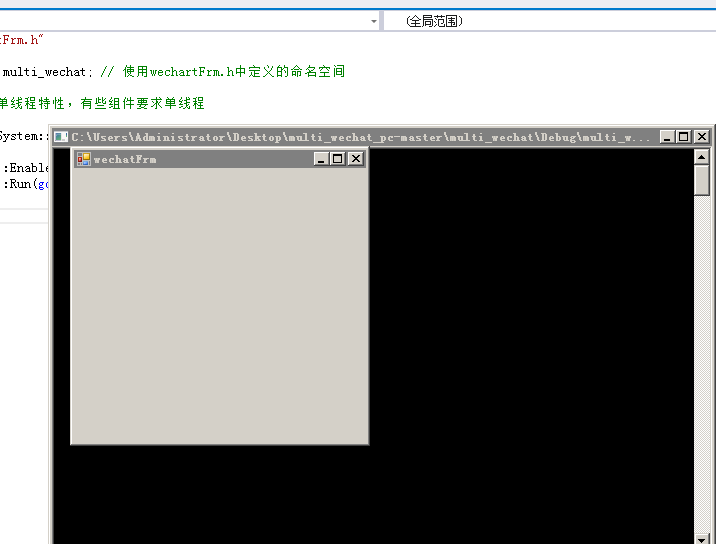
Task: Minimize the console window
Action: pos(667,137)
